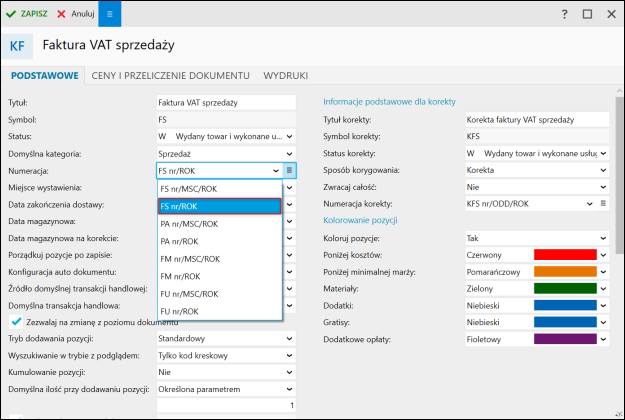Open the help question mark icon
This screenshot has width=625, height=420.
pos(564,14)
